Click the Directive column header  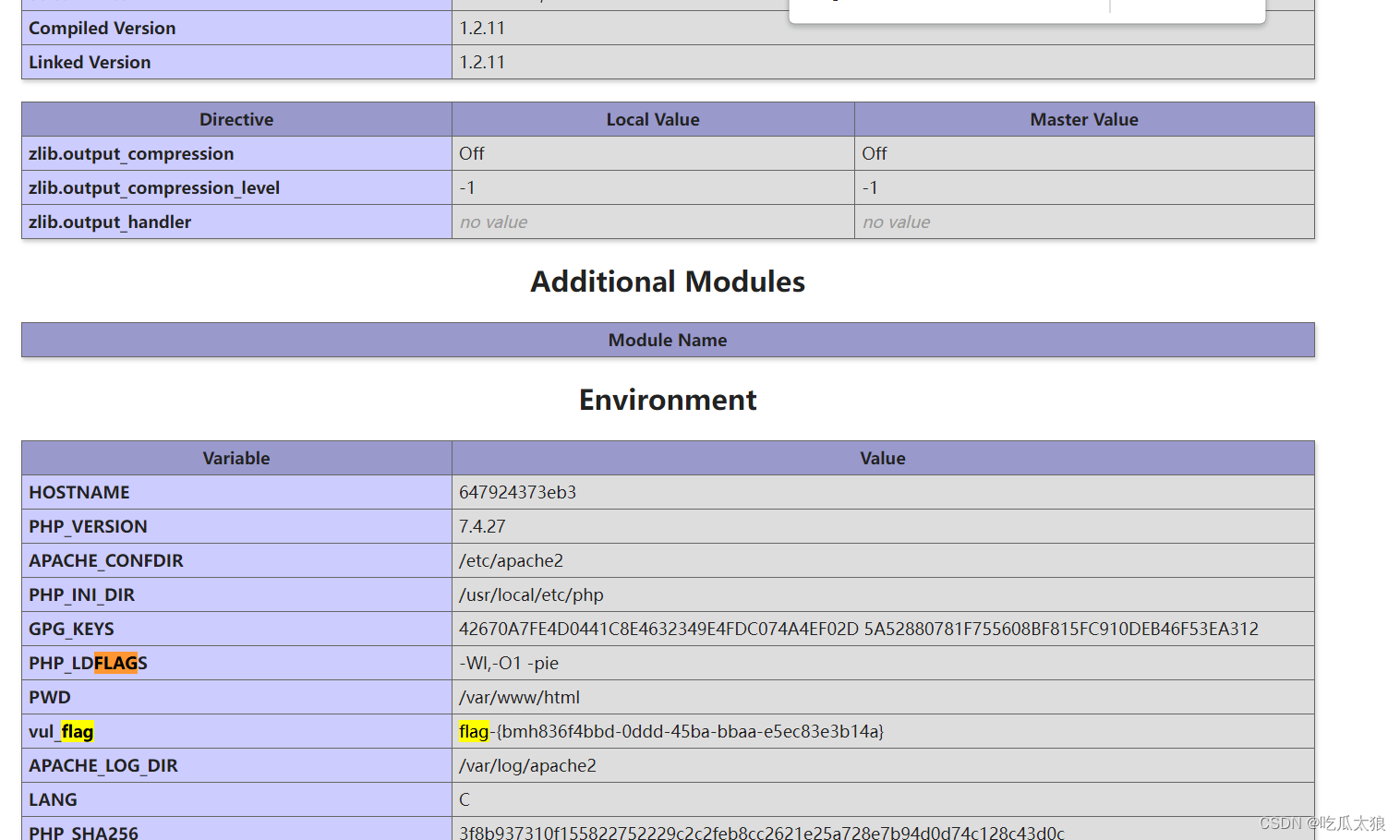click(236, 119)
